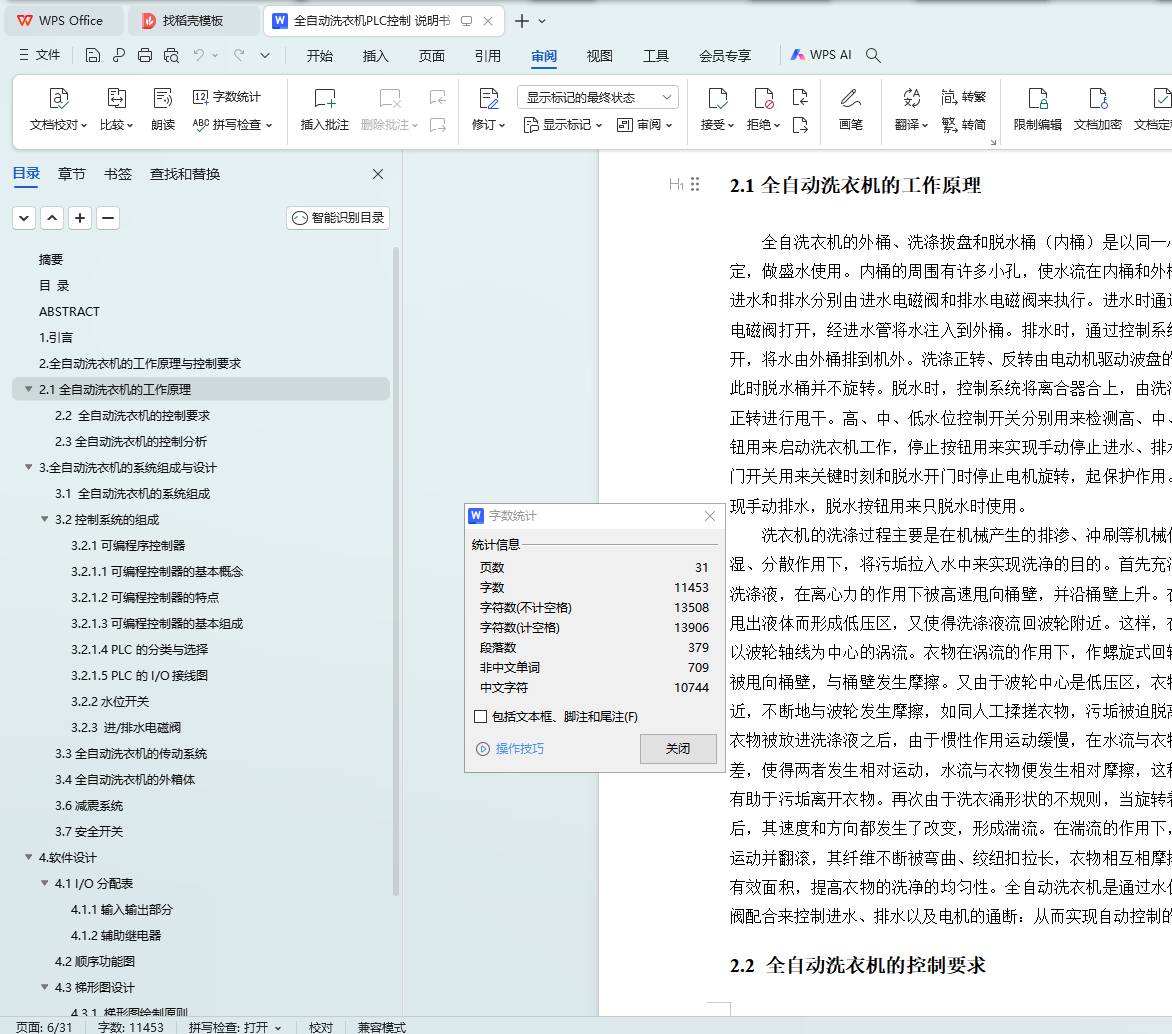Open 文档校对 document proofreading tool

pyautogui.click(x=58, y=109)
